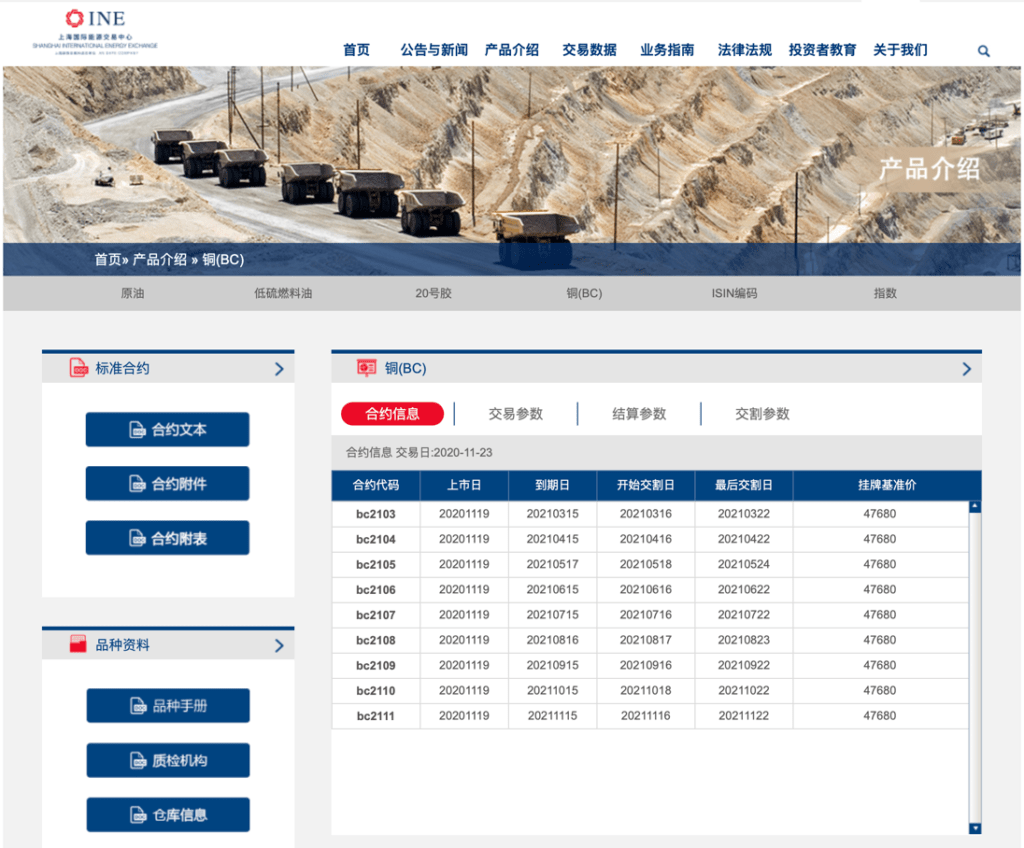
Task: Select the 交割参数 tab
Action: coord(762,414)
